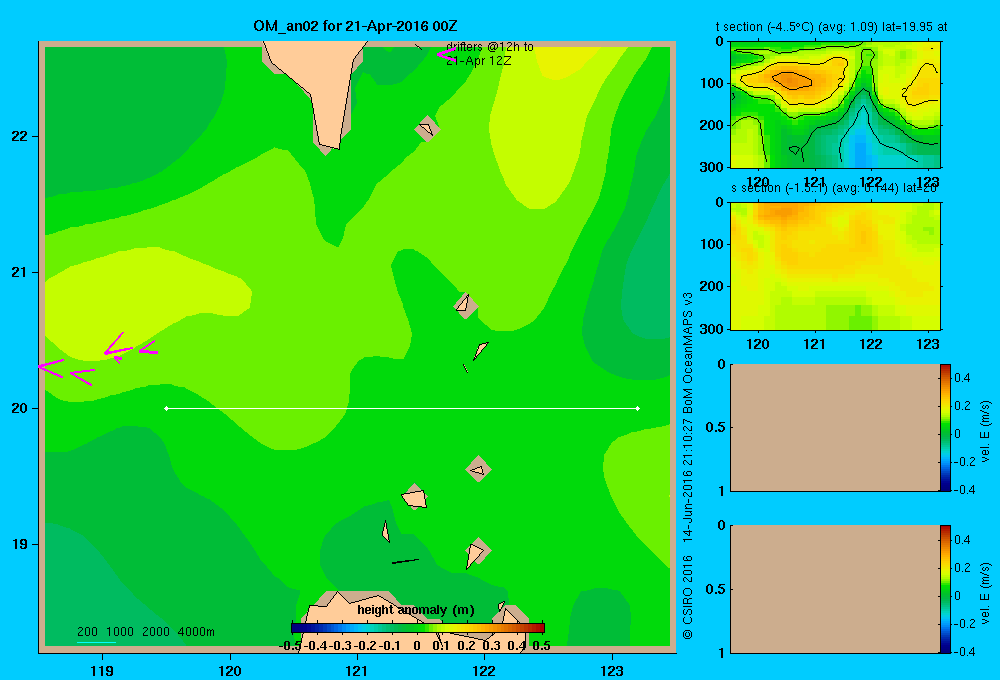Screen dimensions: 1000x680
Task: Click longitude label 119 on main map axis
Action: (102, 670)
